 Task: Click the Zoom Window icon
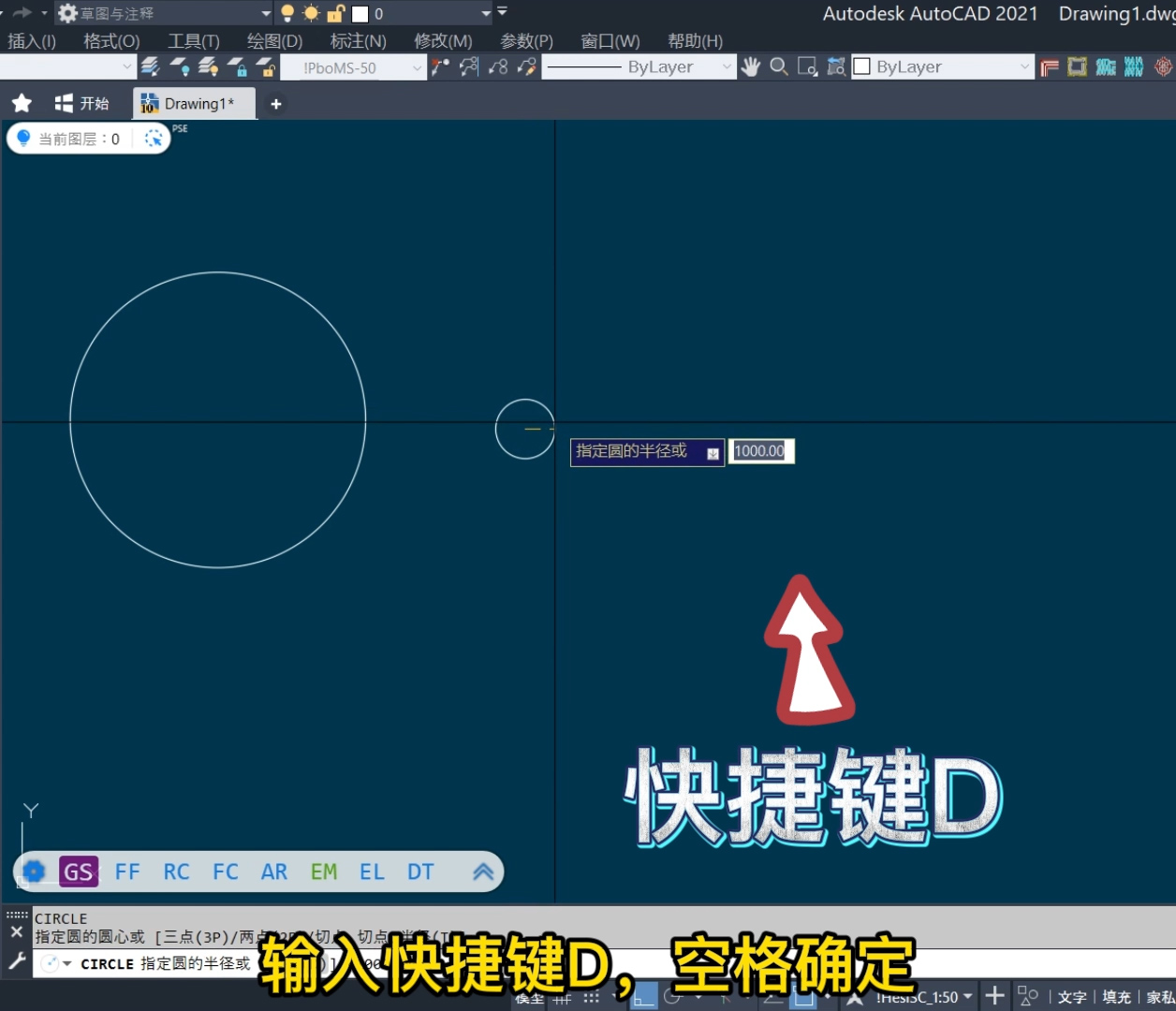(807, 66)
